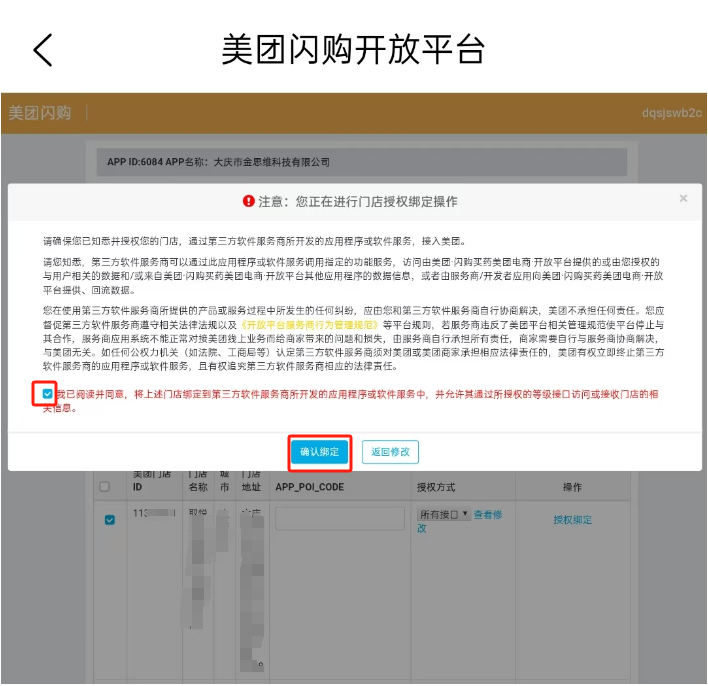Click the 美团闪购 logo in the orange bar

click(x=40, y=113)
